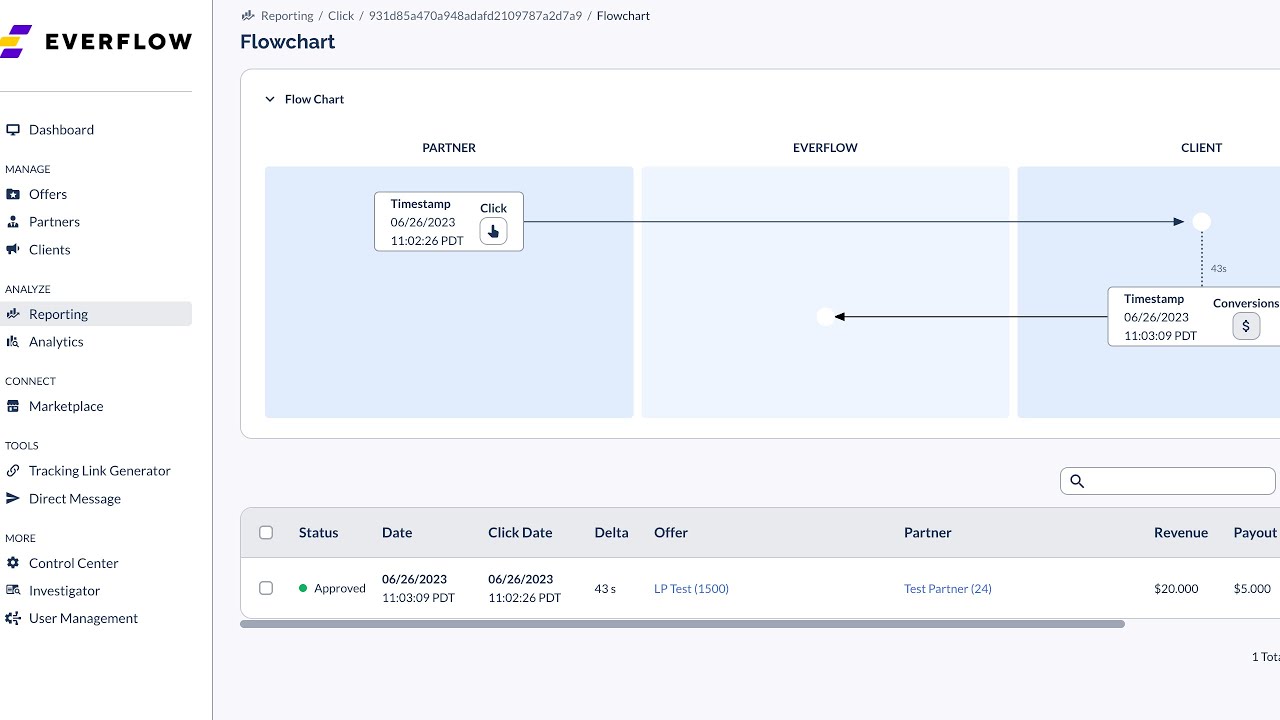Click the Click Date column header
This screenshot has height=720, width=1280.
pos(520,533)
